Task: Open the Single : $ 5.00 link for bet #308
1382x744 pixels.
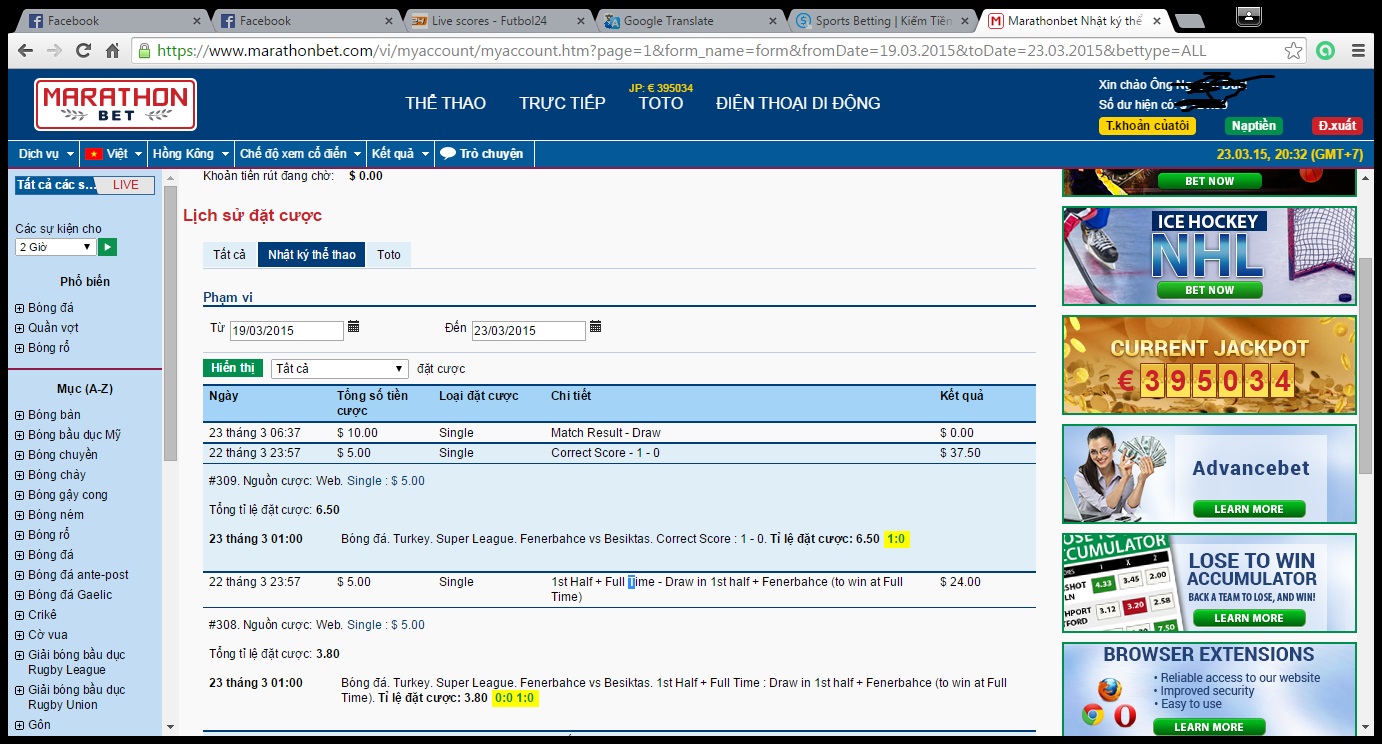Action: point(386,625)
